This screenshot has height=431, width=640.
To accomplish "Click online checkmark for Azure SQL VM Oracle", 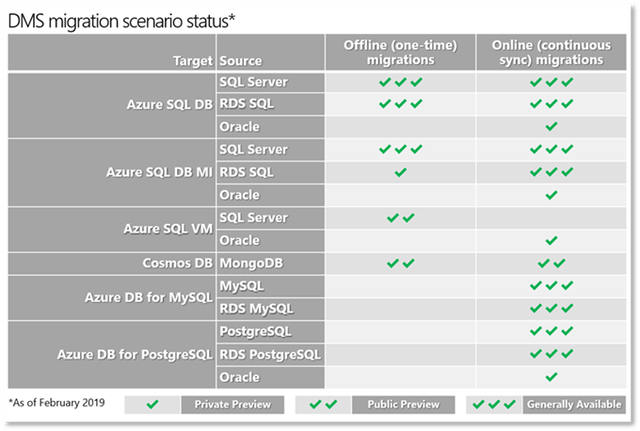I will (551, 240).
